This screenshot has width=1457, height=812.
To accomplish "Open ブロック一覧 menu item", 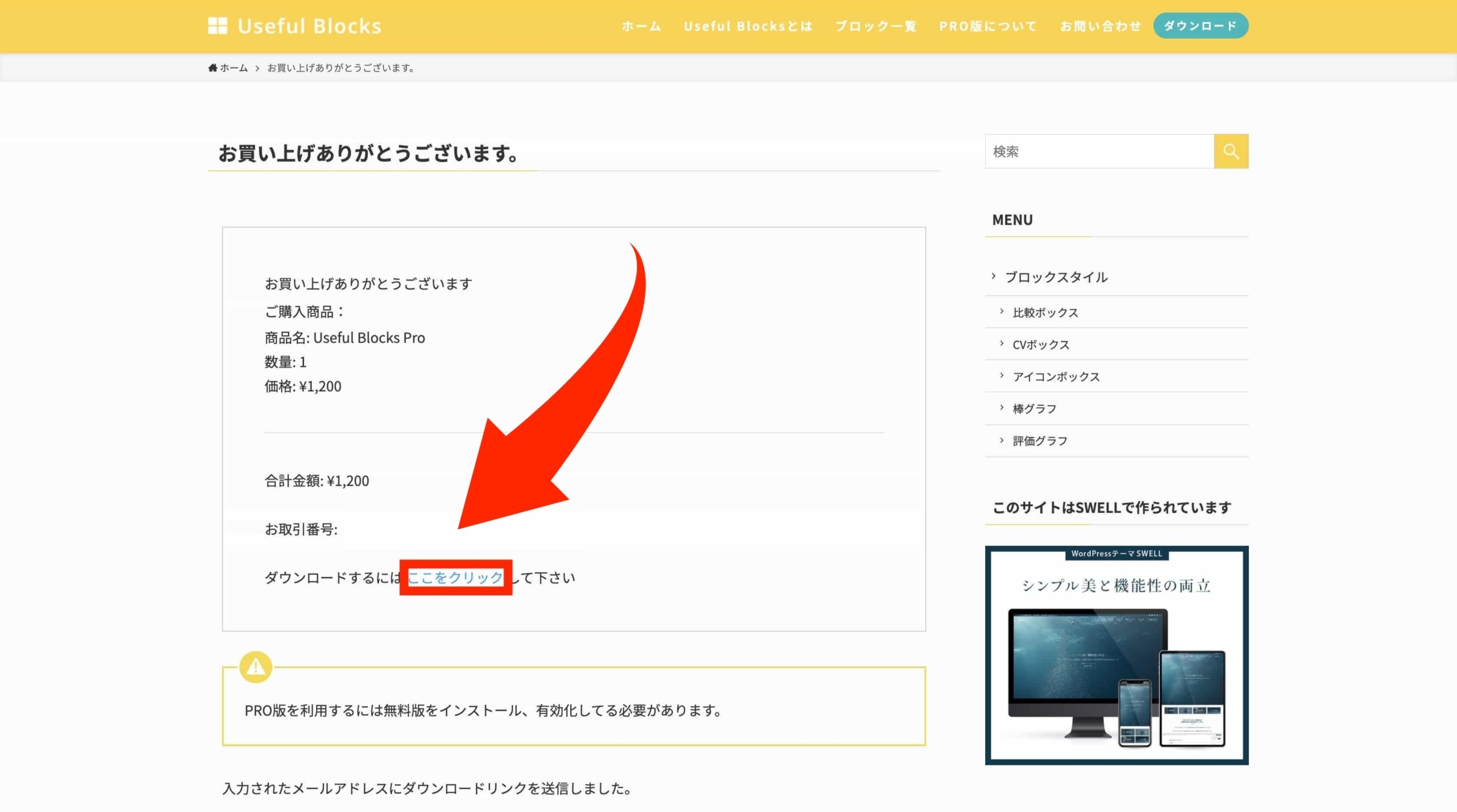I will pyautogui.click(x=875, y=26).
